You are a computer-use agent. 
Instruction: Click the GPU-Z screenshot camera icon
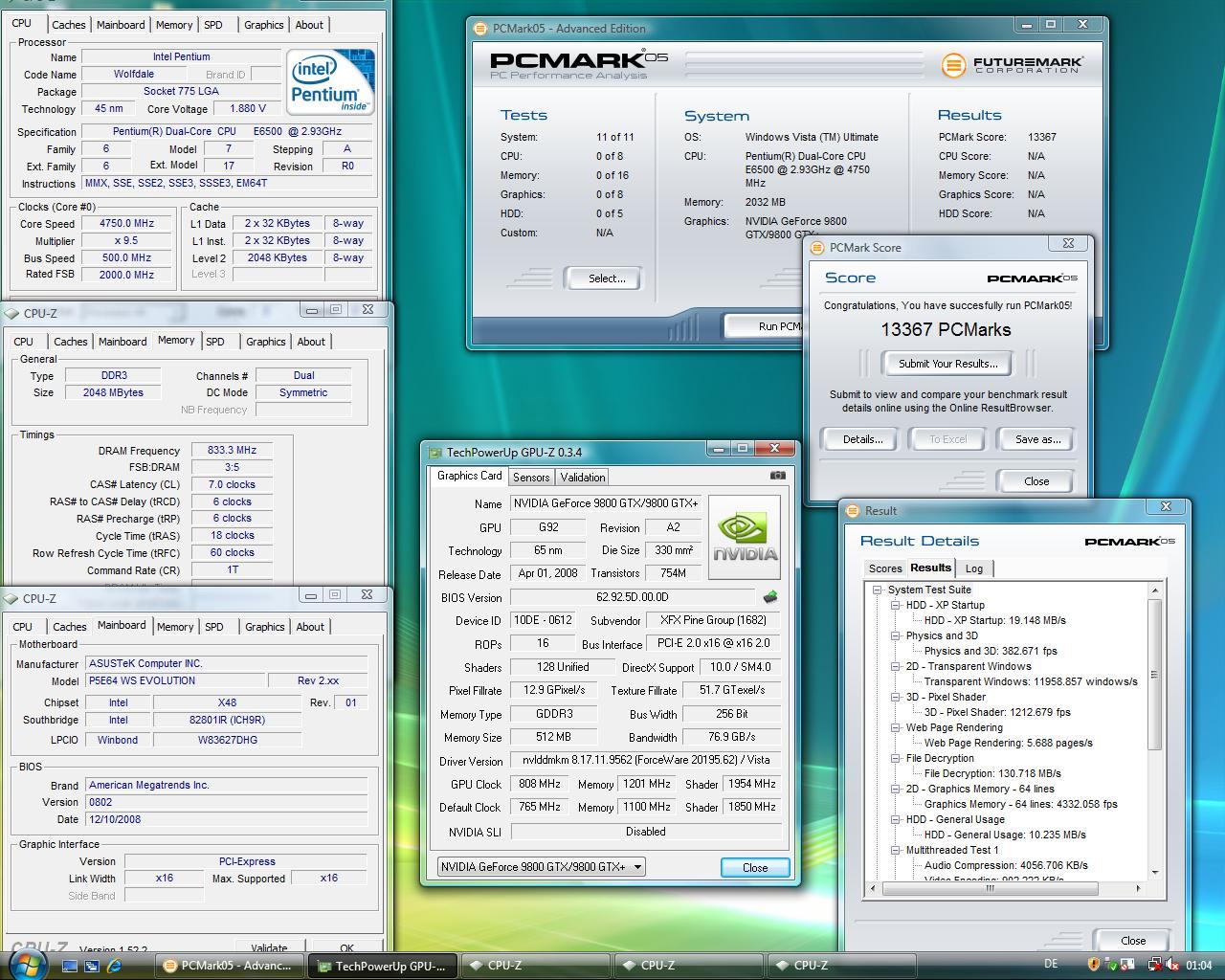[x=778, y=475]
